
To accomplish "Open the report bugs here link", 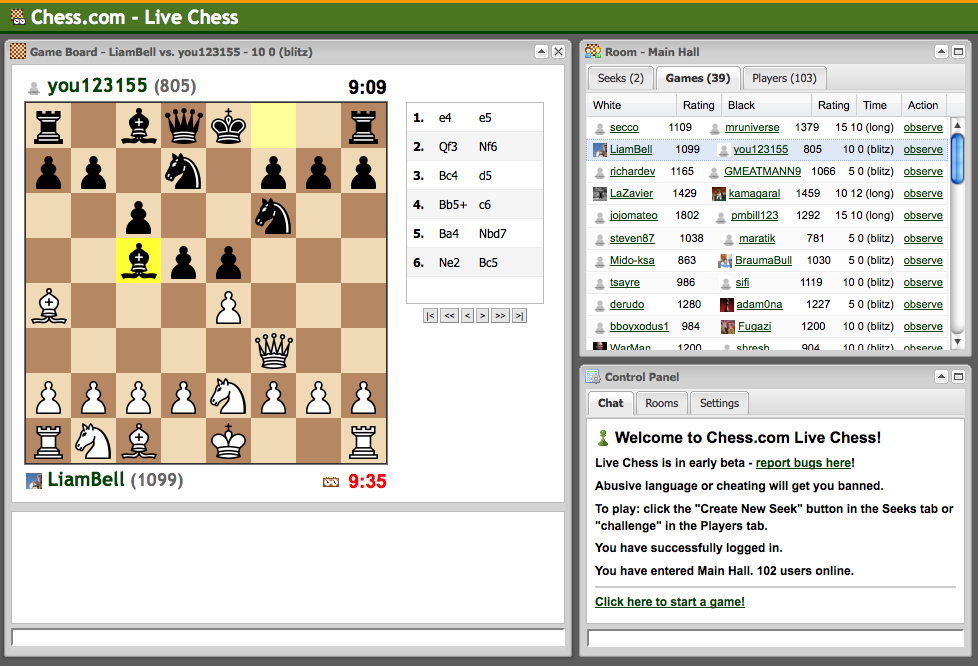I will [x=803, y=463].
